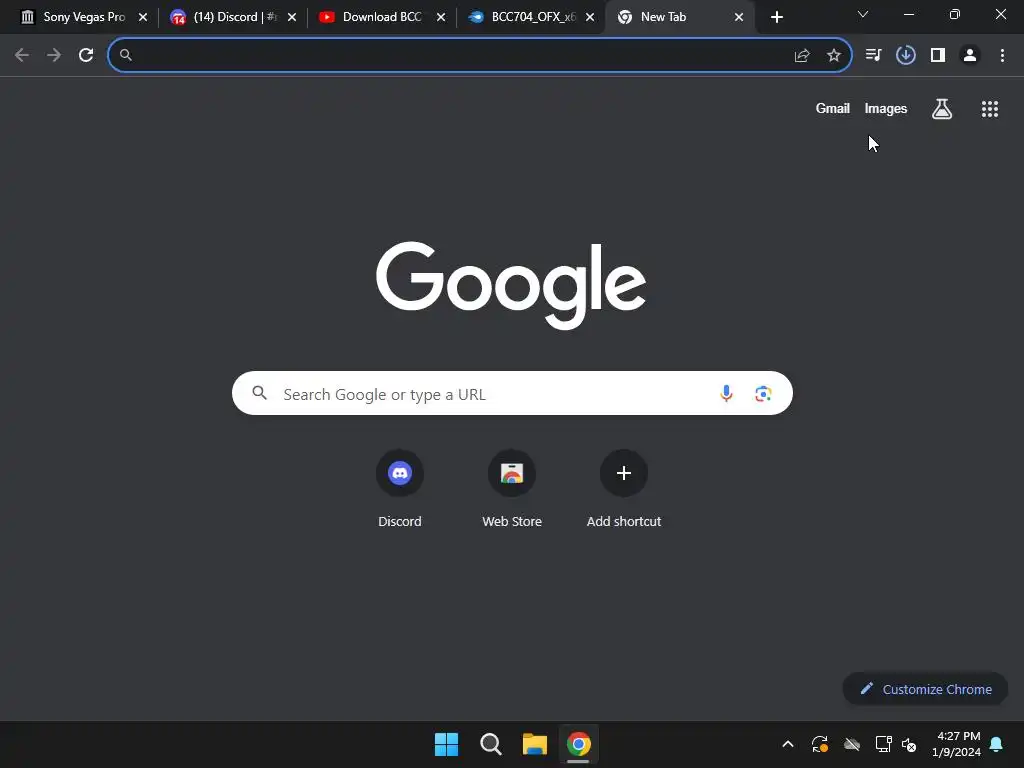
Task: Click the magnifier icon in the Google search box
Action: tap(260, 393)
